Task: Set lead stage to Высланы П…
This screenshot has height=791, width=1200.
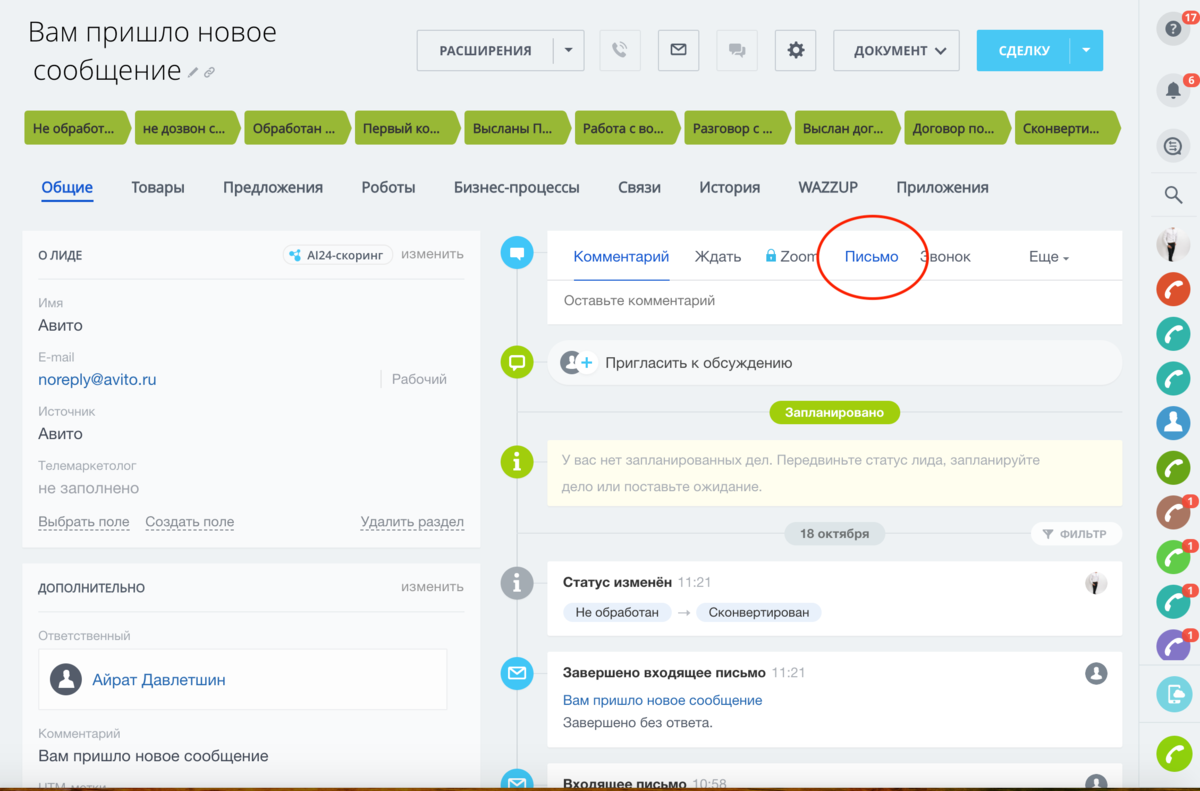Action: tap(517, 128)
